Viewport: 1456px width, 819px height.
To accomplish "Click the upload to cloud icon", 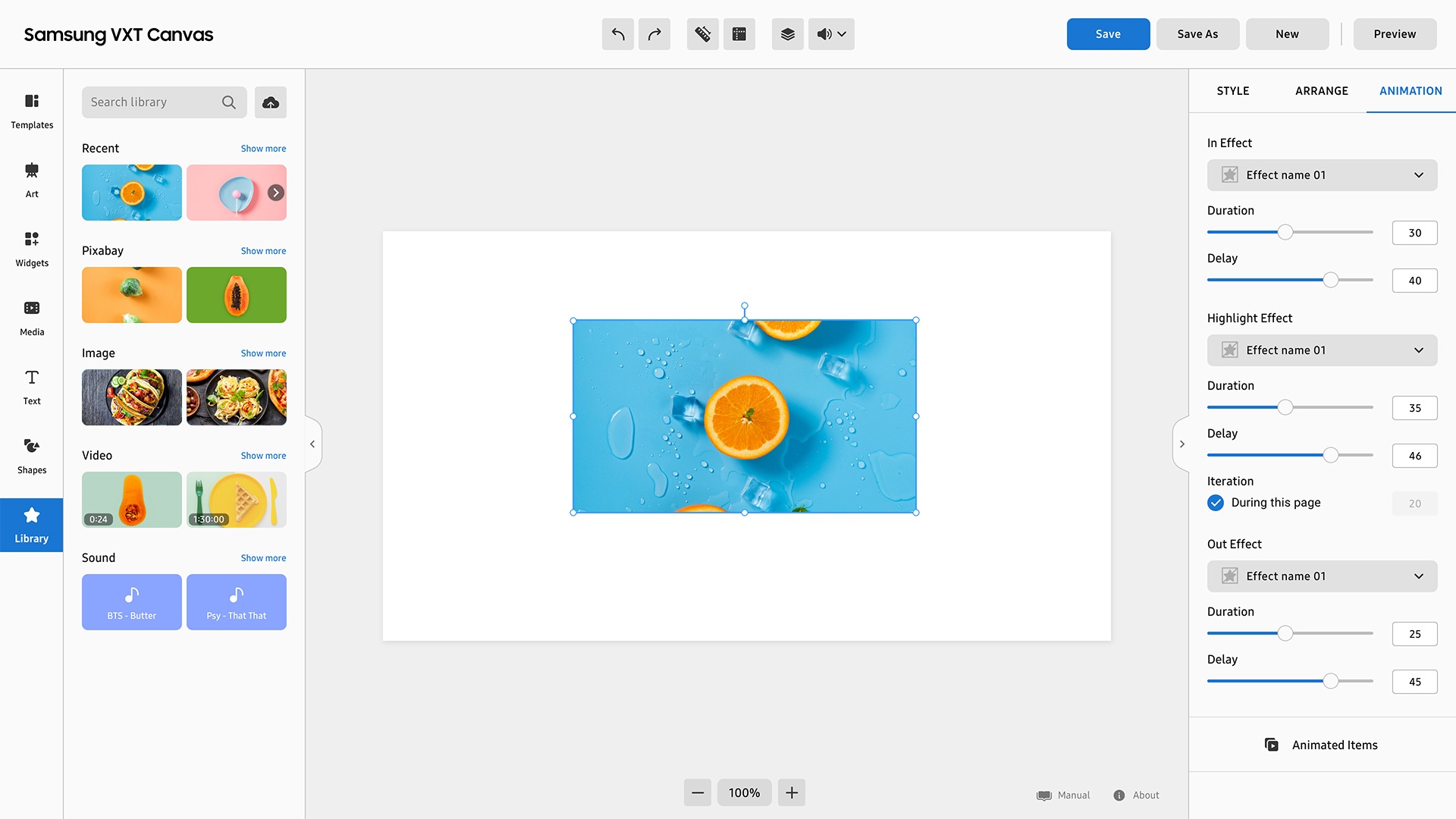I will tap(271, 102).
